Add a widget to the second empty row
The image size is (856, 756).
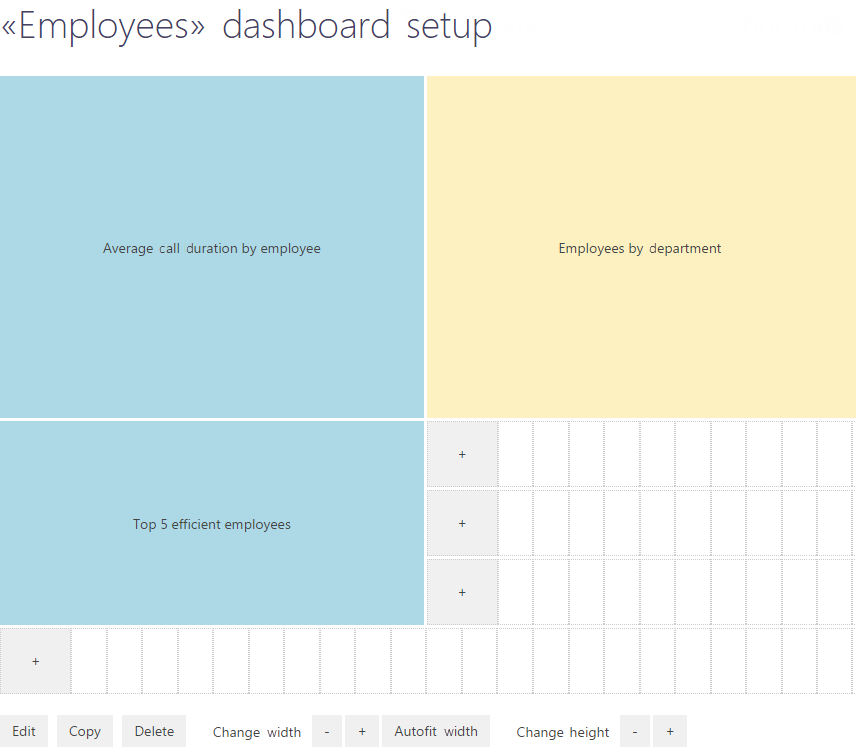462,523
